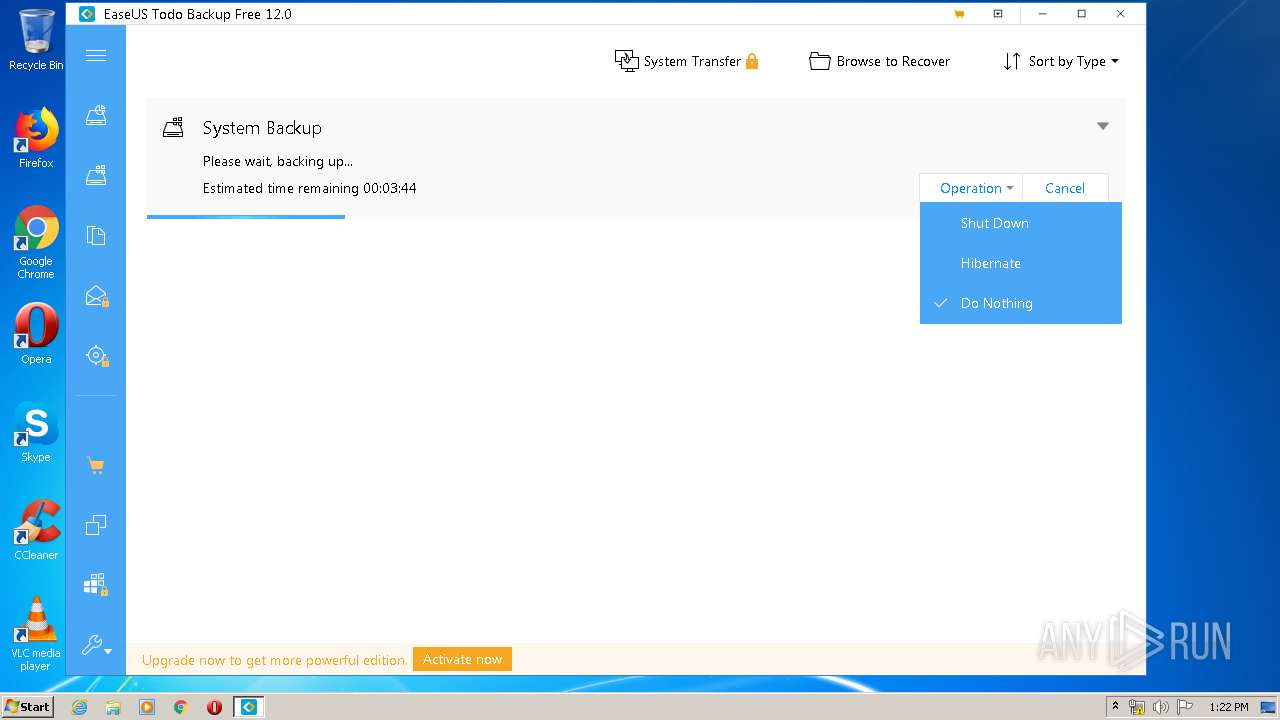This screenshot has height=720, width=1280.
Task: Open the locked Smart Backup target icon
Action: click(96, 356)
